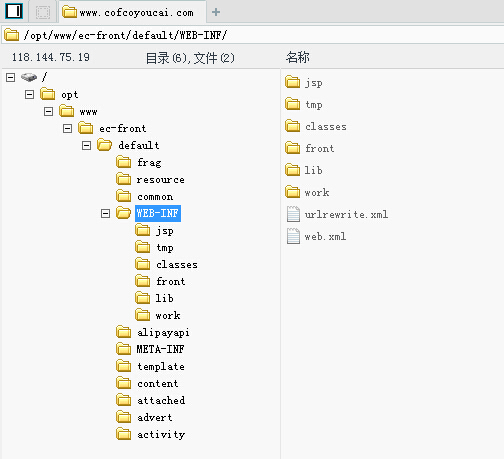Select the front folder name in the file list
Screen dimensions: 504x459
(320, 148)
